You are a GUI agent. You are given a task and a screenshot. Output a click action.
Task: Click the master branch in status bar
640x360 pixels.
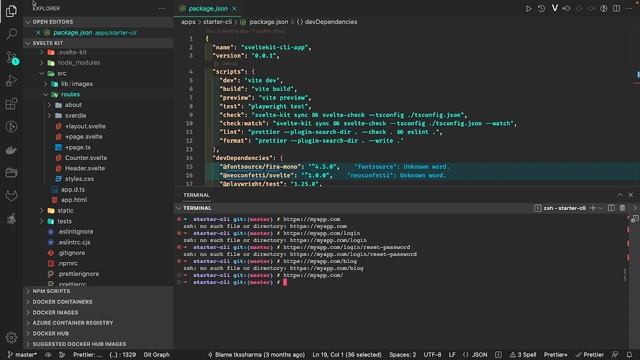pos(22,355)
